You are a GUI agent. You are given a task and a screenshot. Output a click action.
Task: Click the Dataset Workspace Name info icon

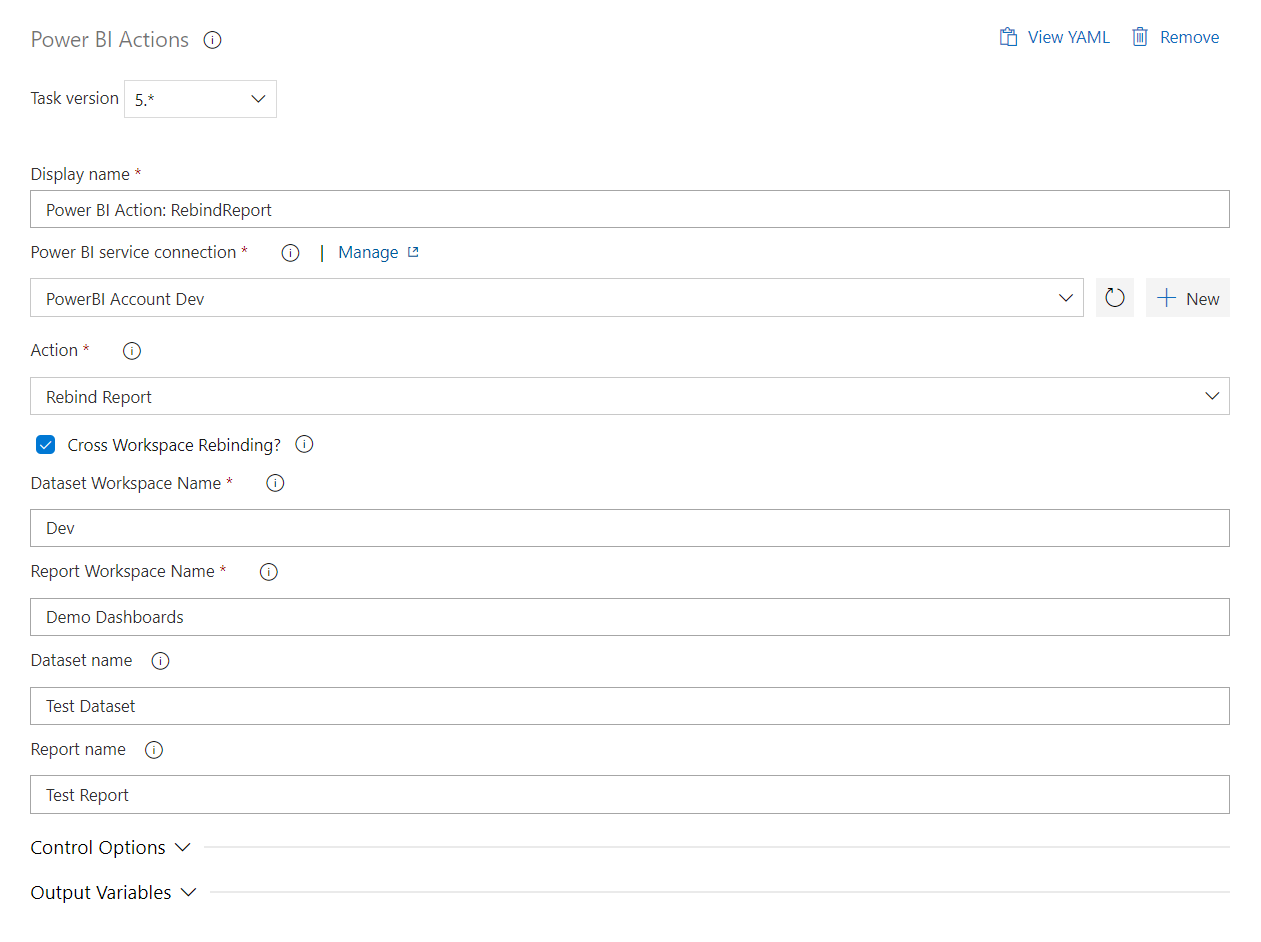point(274,482)
